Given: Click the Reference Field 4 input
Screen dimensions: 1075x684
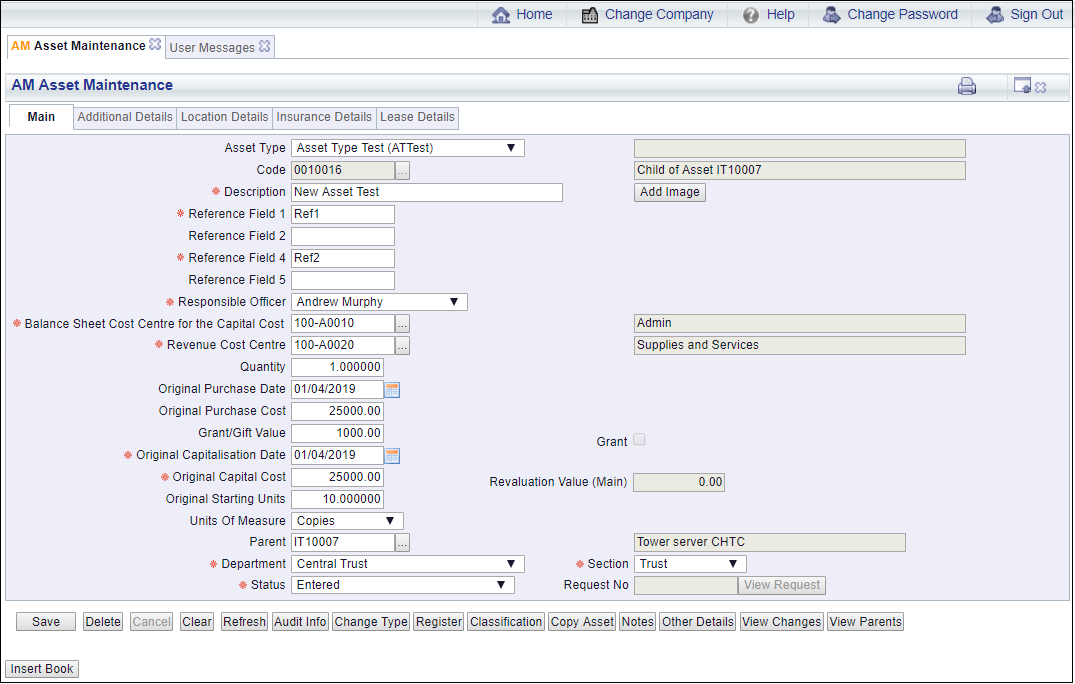Looking at the screenshot, I should pyautogui.click(x=343, y=258).
